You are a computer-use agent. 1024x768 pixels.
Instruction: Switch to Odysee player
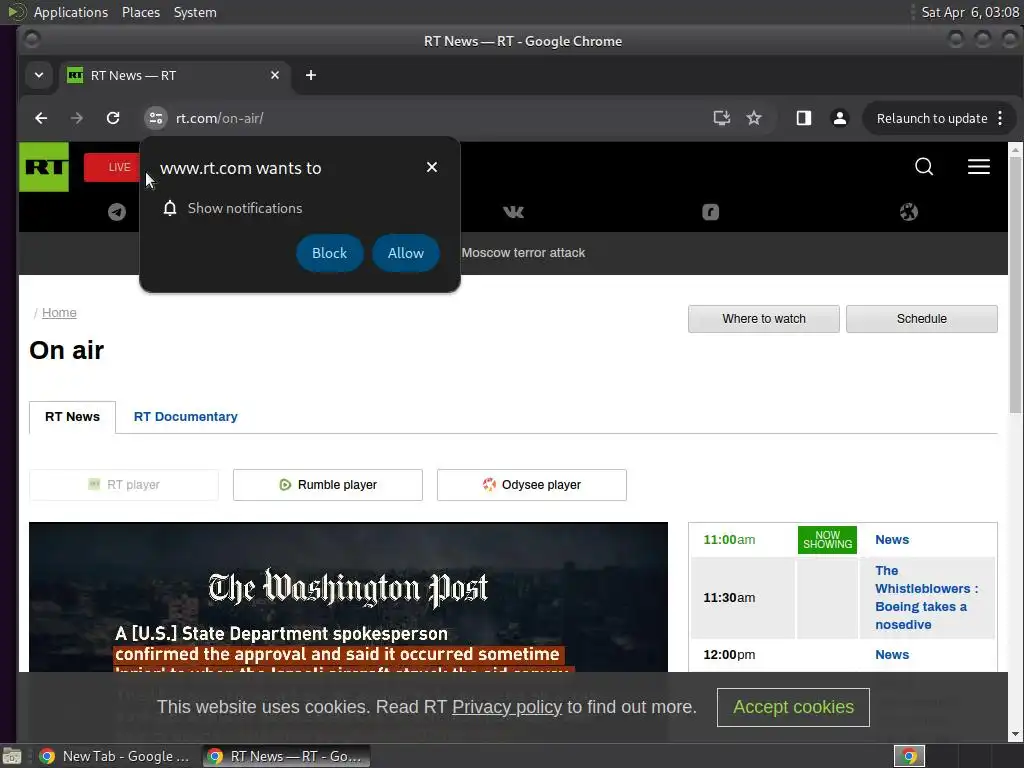point(532,485)
